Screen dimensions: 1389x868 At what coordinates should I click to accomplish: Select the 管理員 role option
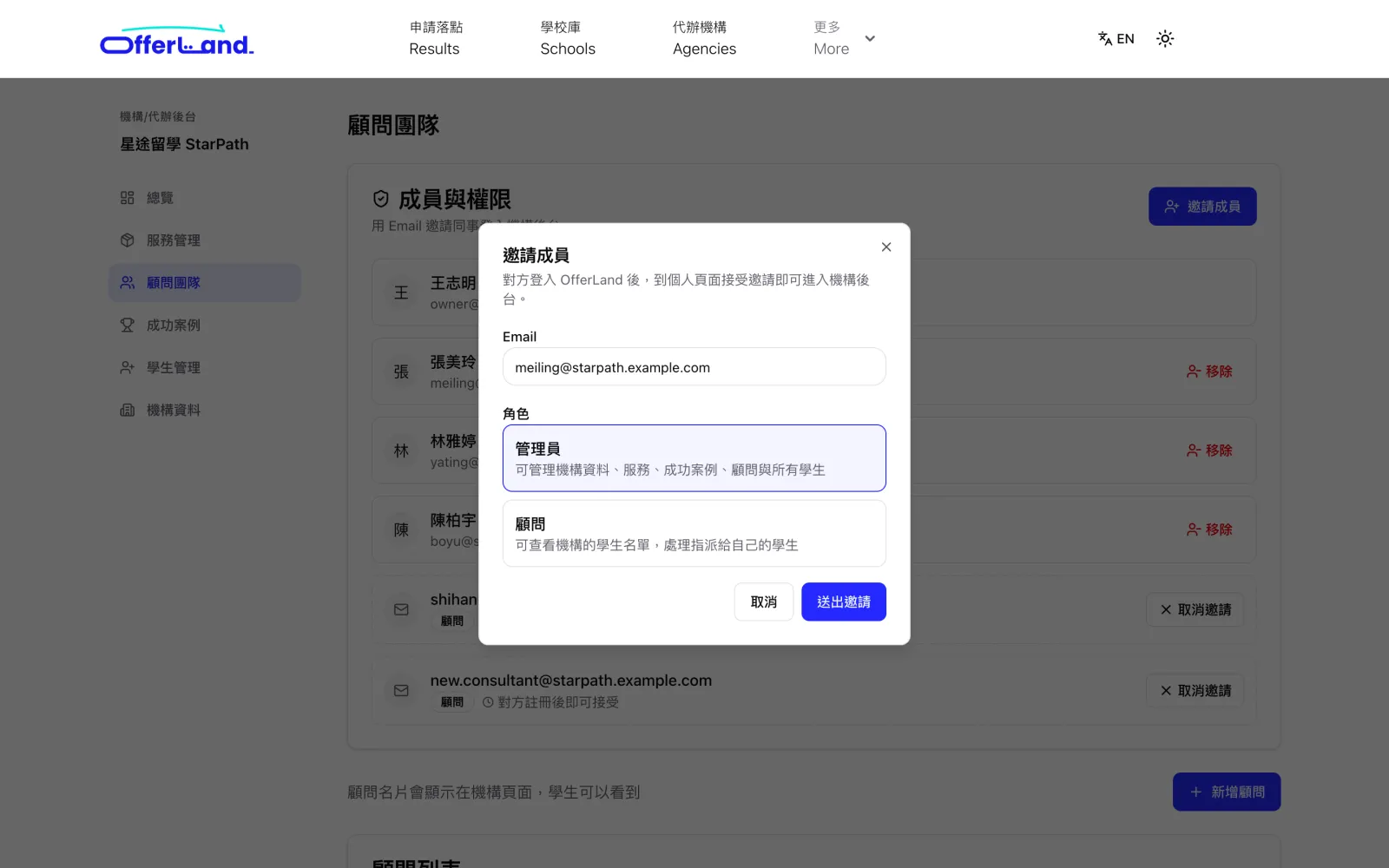[694, 458]
